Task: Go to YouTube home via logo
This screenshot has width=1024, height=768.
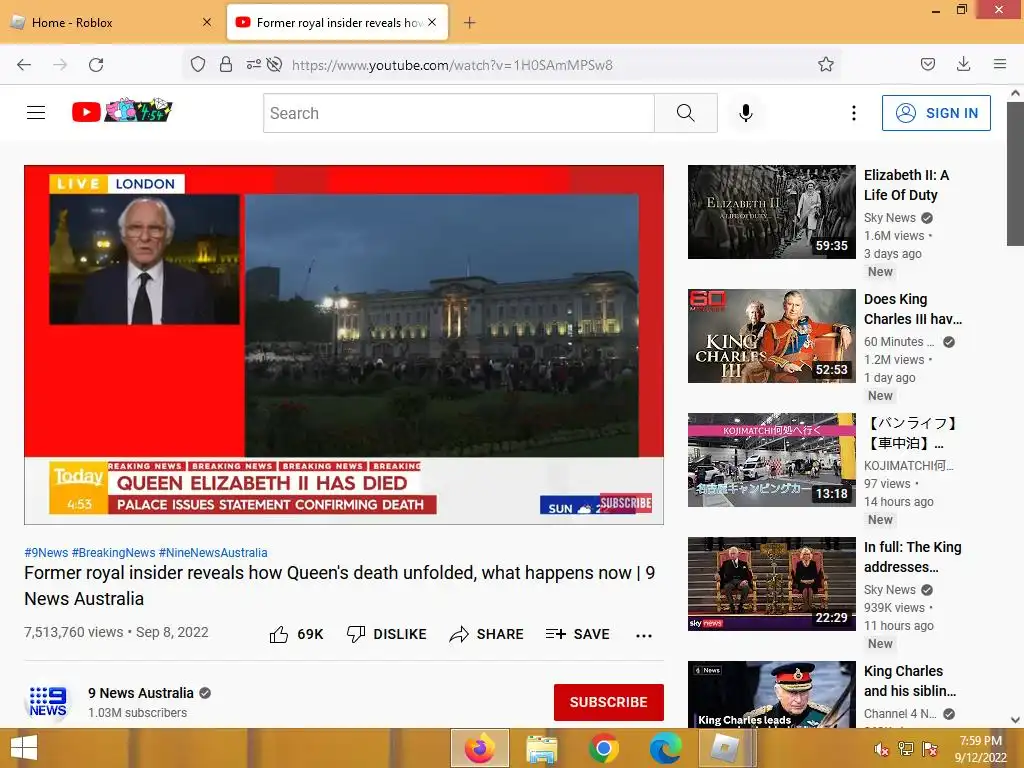Action: (x=121, y=111)
